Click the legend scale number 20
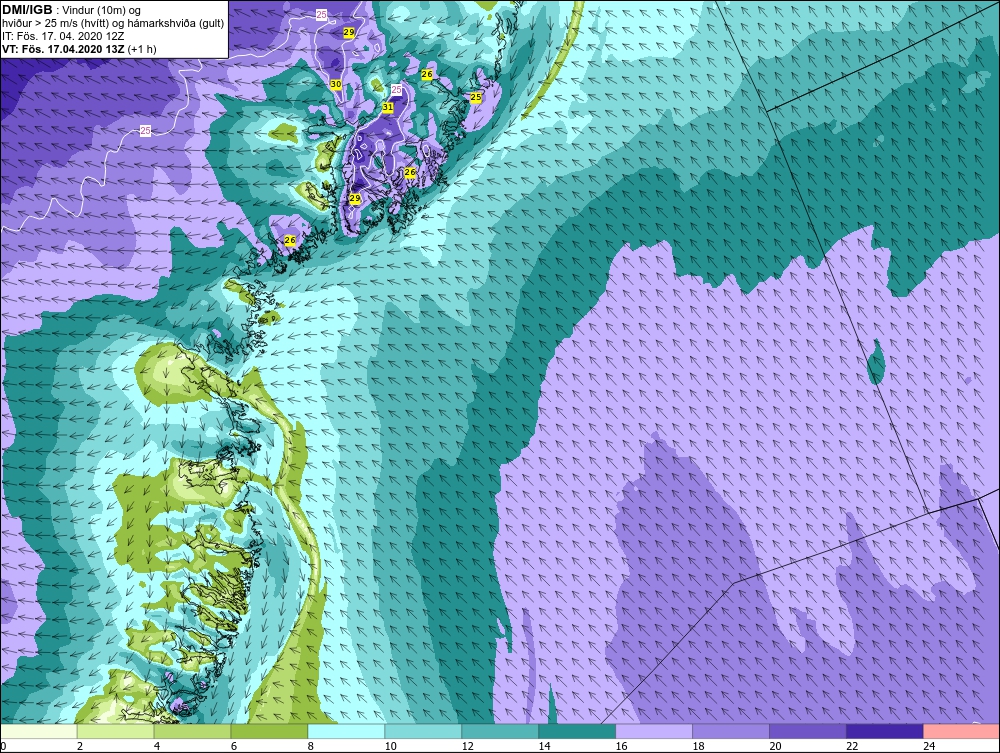 (x=776, y=746)
